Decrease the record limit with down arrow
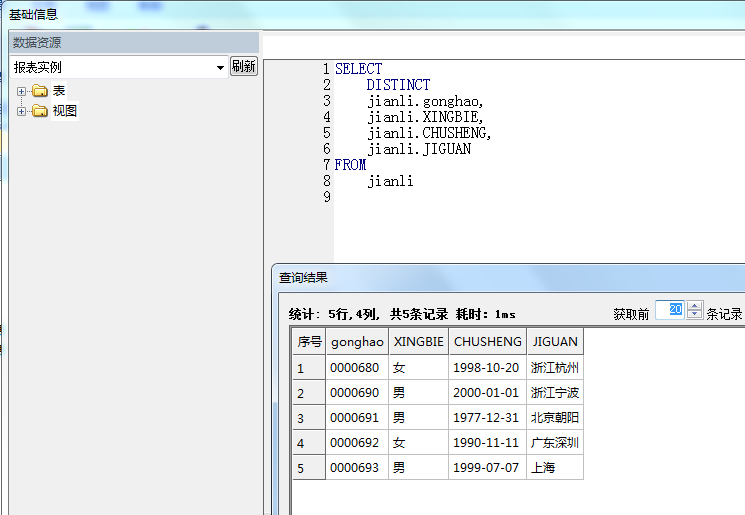The width and height of the screenshot is (745, 515). click(x=695, y=315)
